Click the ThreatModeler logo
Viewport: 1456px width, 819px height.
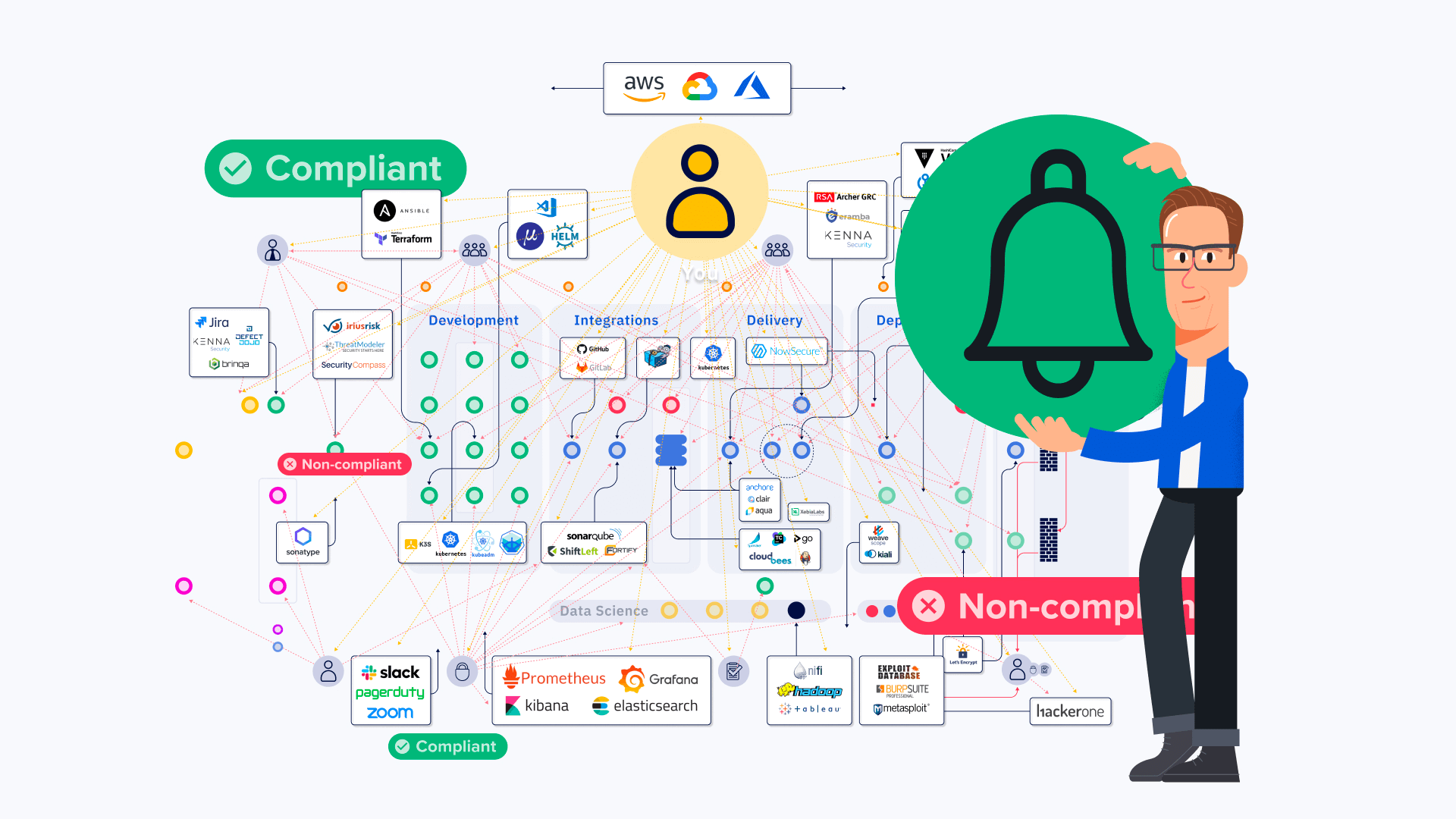(354, 346)
